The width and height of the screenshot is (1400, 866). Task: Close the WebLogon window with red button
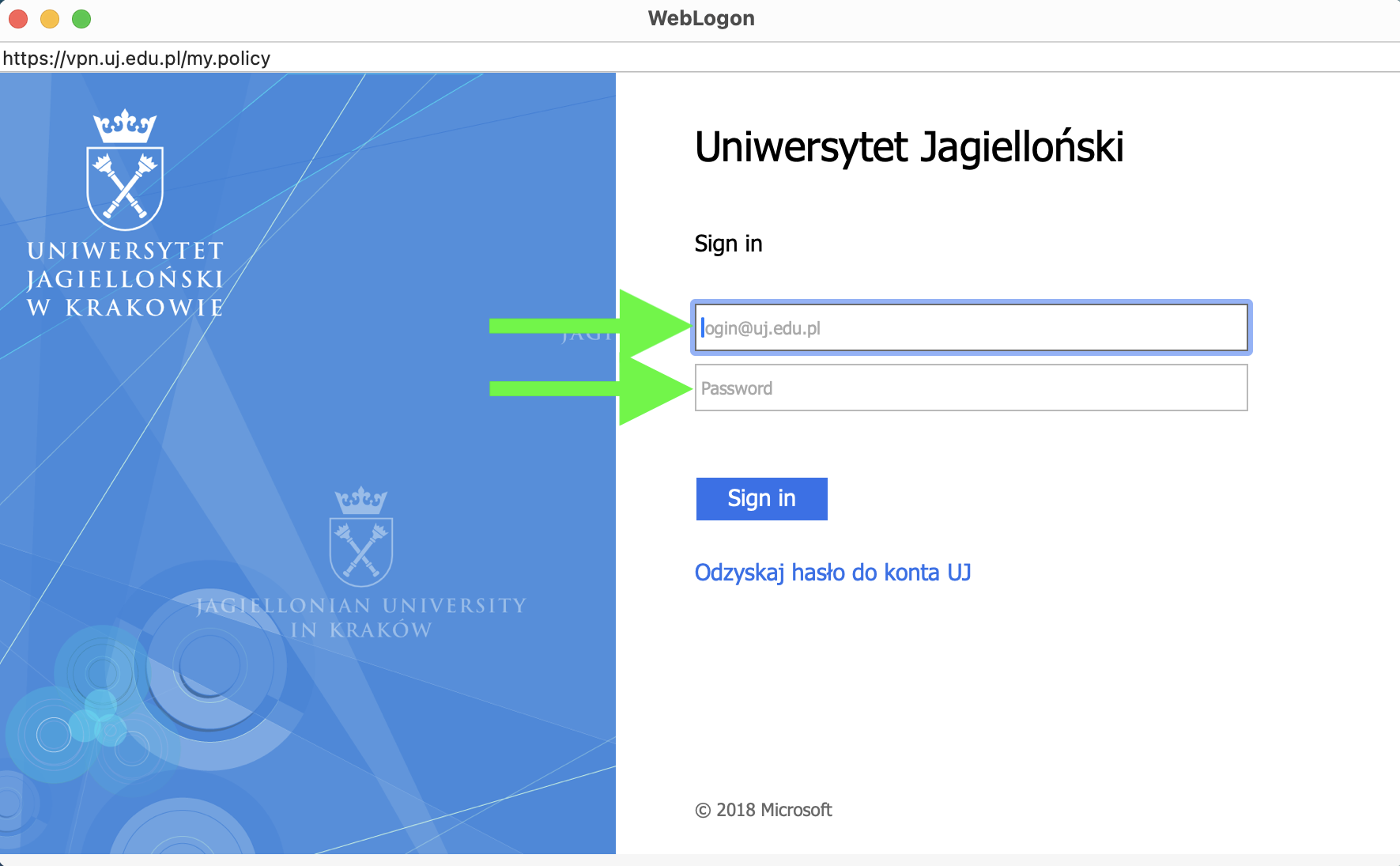pyautogui.click(x=18, y=18)
